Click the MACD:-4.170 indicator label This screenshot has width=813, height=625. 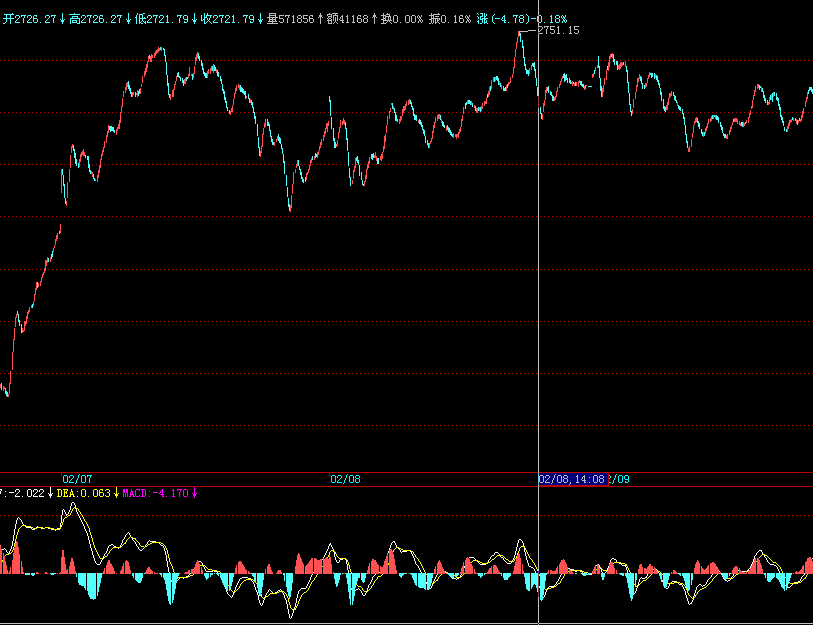pos(155,493)
